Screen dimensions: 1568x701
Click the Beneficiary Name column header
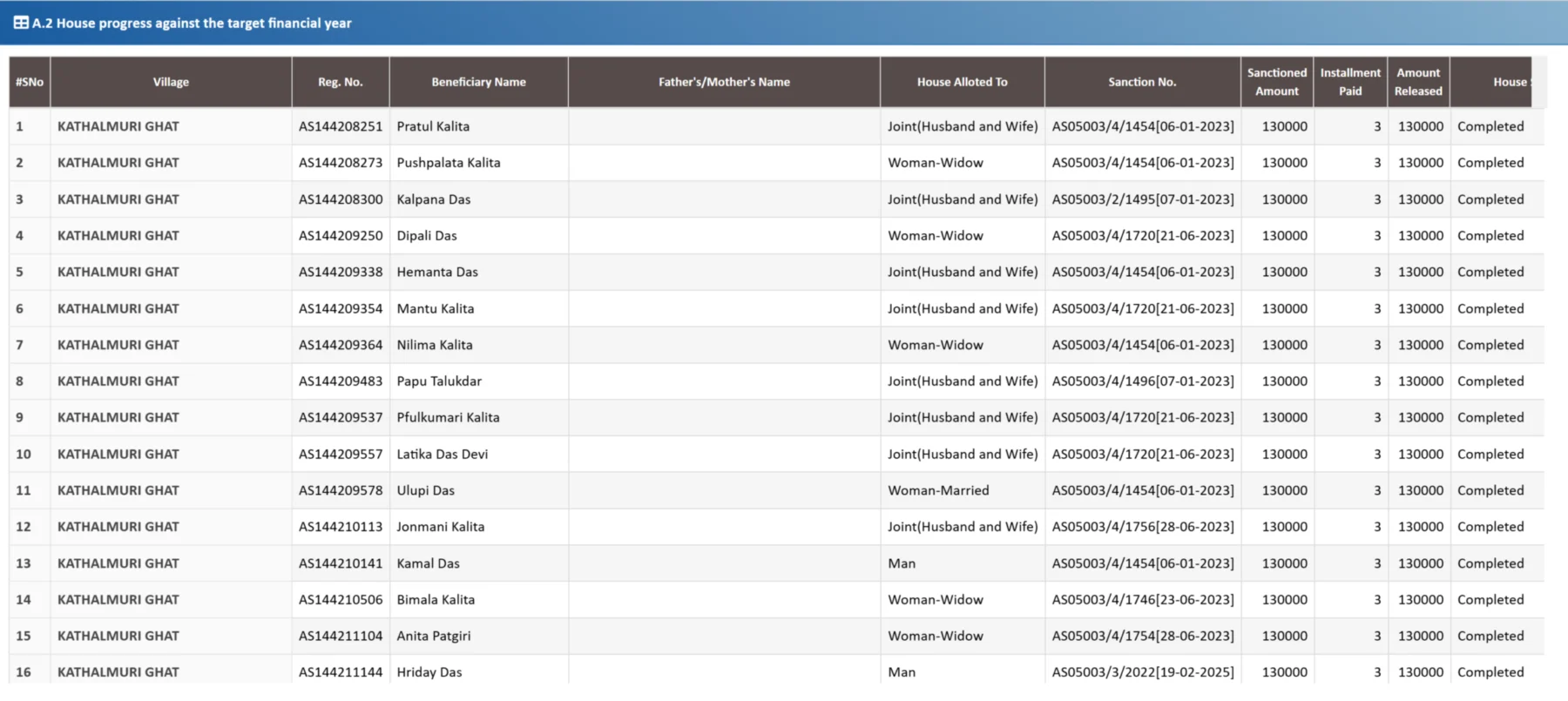pos(479,82)
